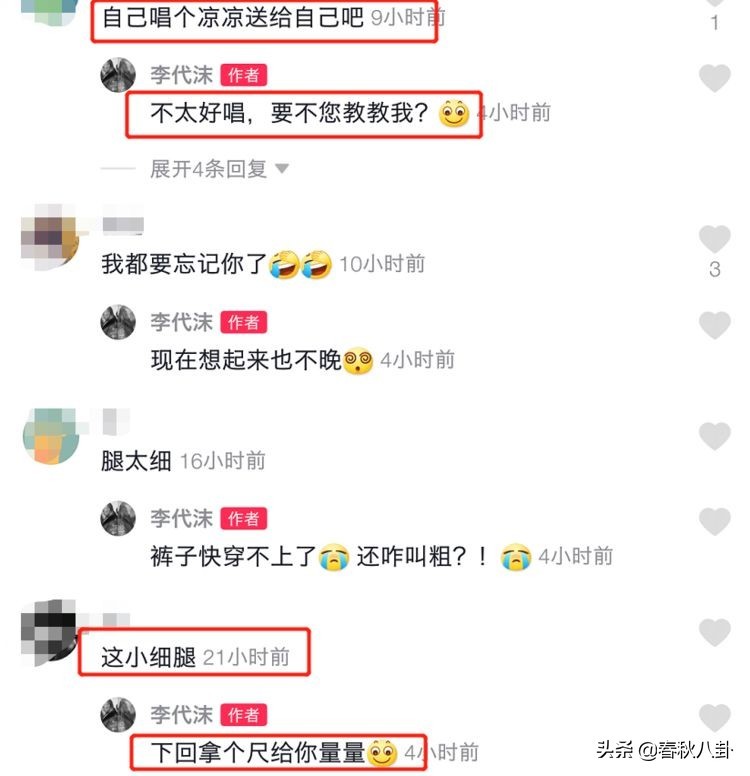Like the comment "腿太细"

[714, 436]
